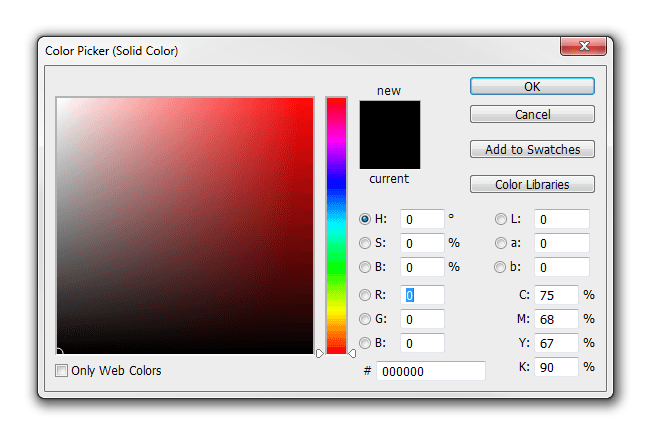Select the H hue radio button
This screenshot has width=655, height=441.
point(365,219)
